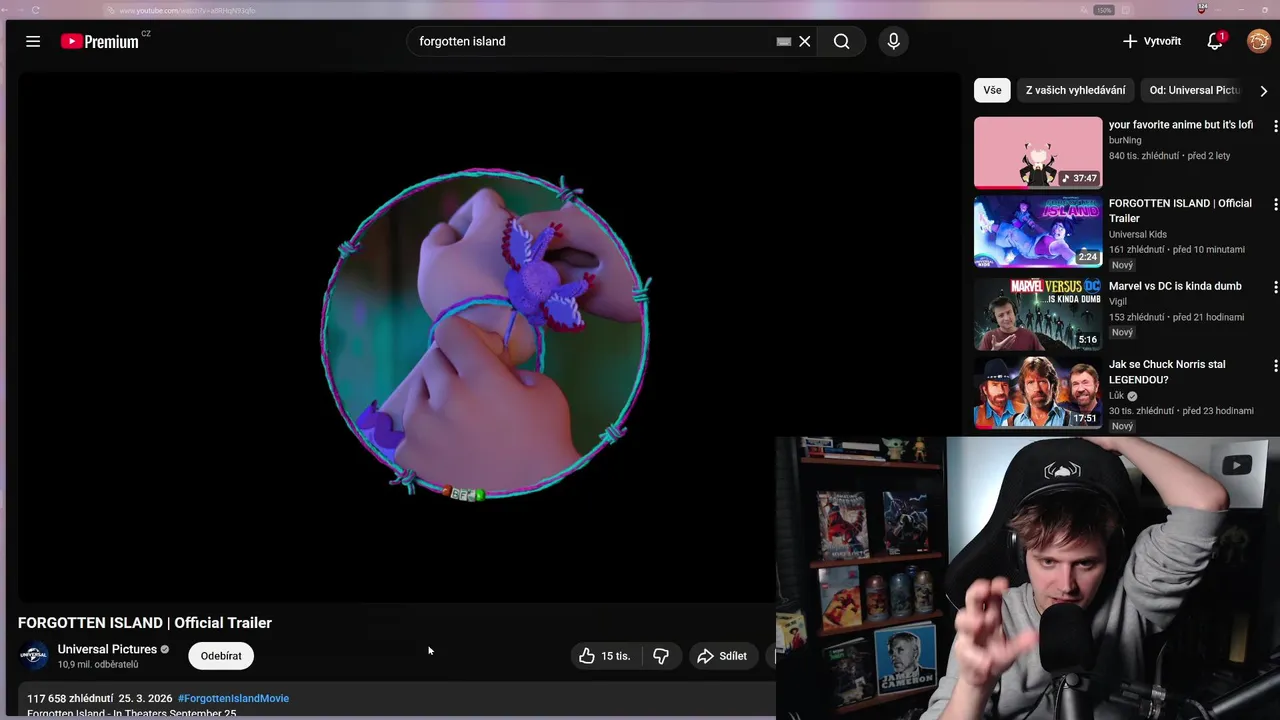Open options menu for lofi anime video

point(1274,126)
